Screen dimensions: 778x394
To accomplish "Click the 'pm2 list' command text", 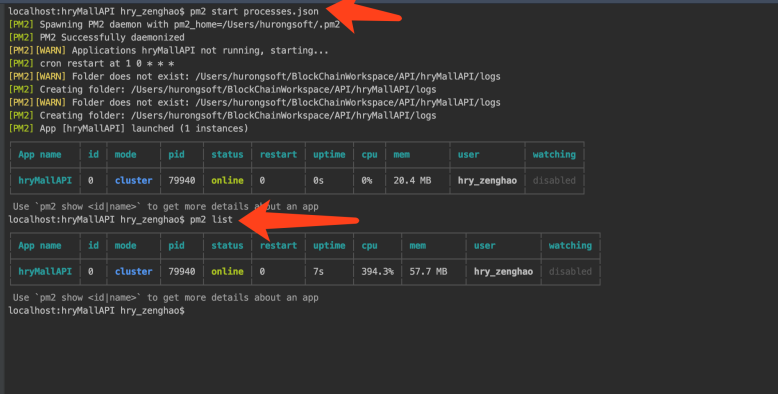I will [211, 219].
